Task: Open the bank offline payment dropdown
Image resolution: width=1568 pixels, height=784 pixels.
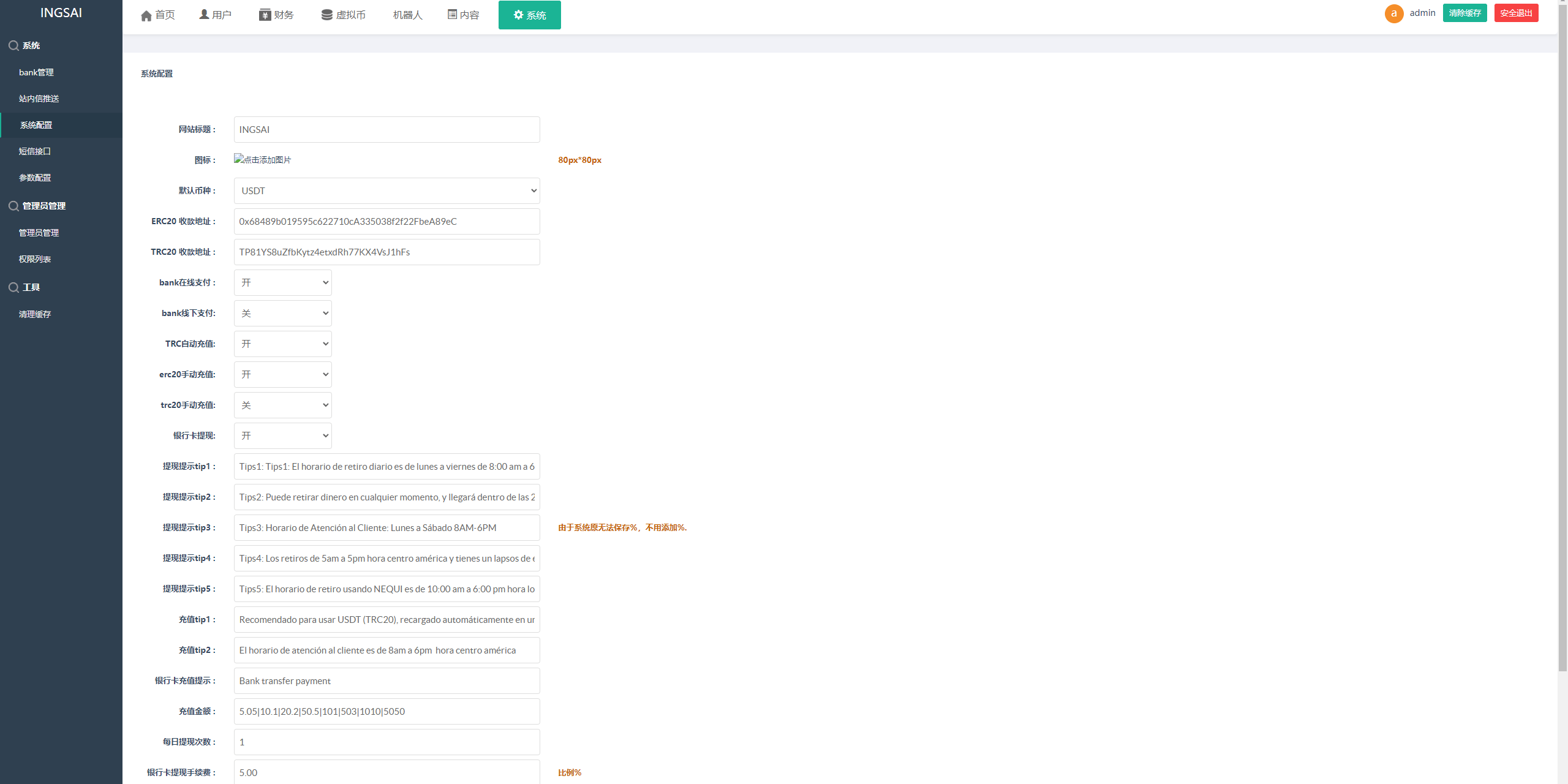Action: coord(282,313)
